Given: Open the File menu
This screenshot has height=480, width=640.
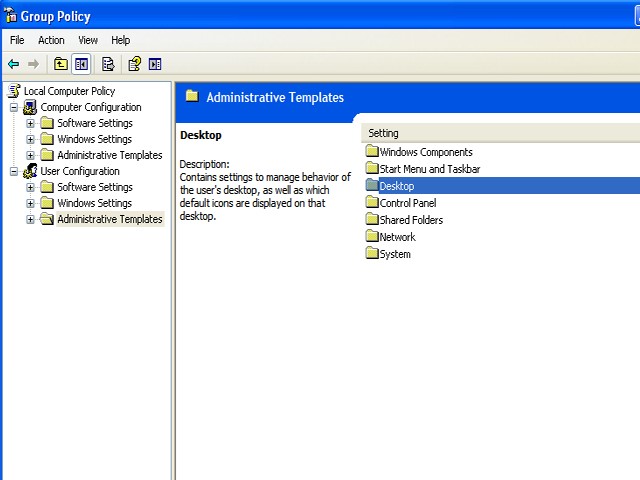Looking at the screenshot, I should (17, 40).
